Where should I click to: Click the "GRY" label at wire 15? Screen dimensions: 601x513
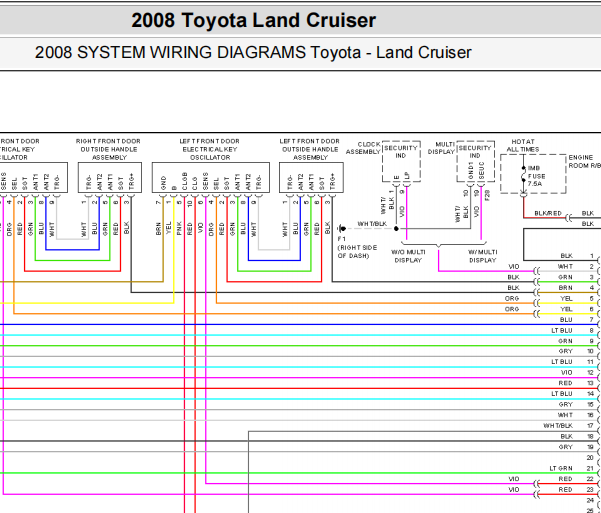tap(565, 404)
